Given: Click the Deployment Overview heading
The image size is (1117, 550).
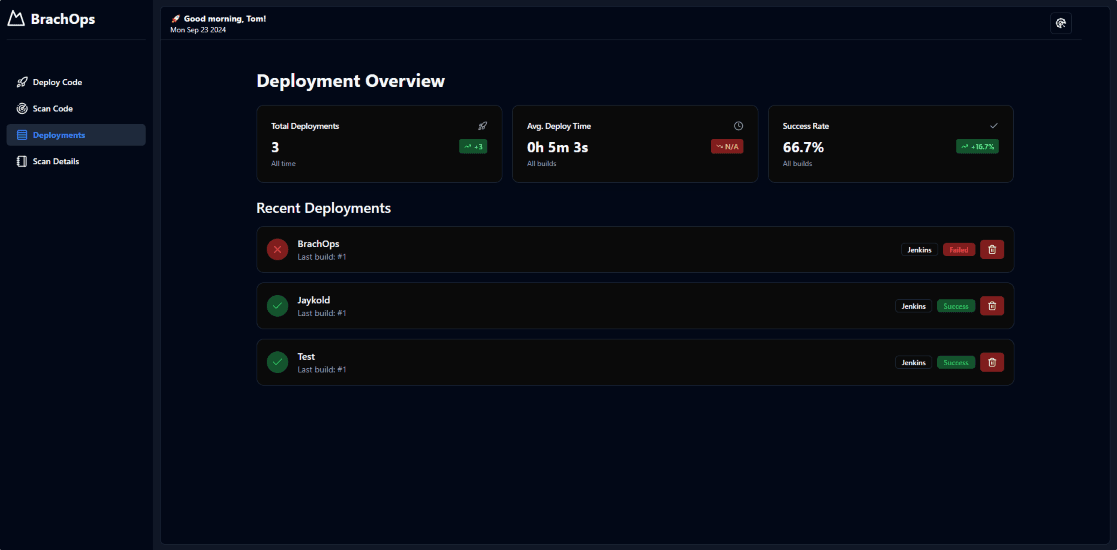Looking at the screenshot, I should point(350,81).
